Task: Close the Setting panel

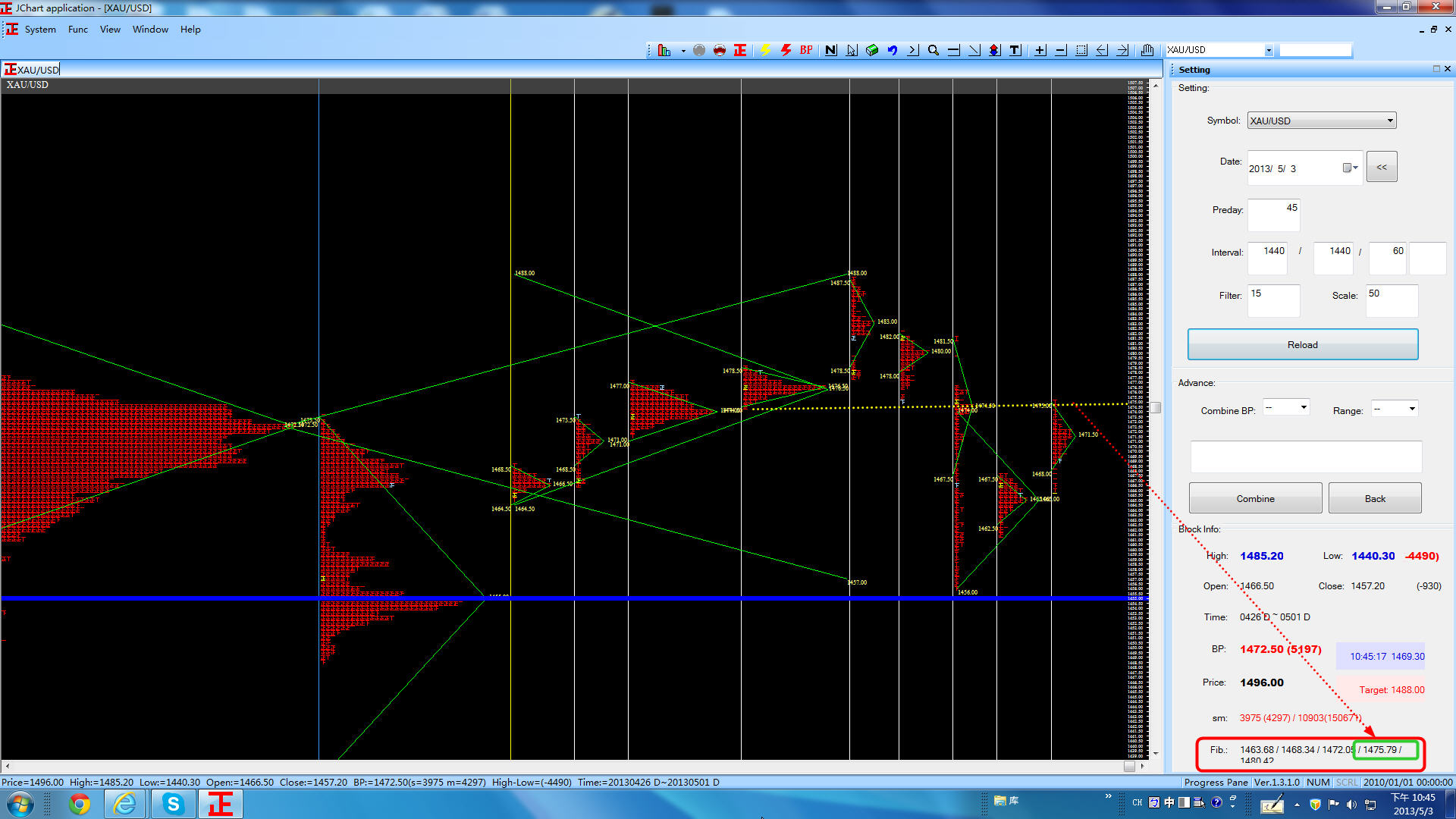Action: pyautogui.click(x=1448, y=69)
